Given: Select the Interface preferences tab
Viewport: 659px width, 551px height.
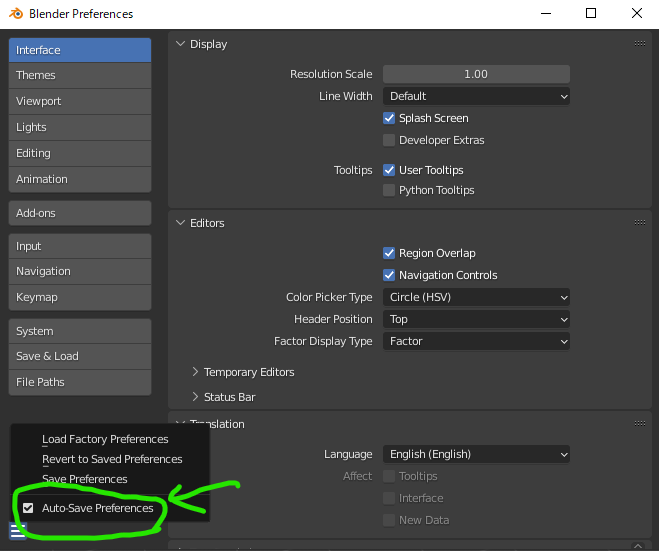Looking at the screenshot, I should (x=80, y=50).
